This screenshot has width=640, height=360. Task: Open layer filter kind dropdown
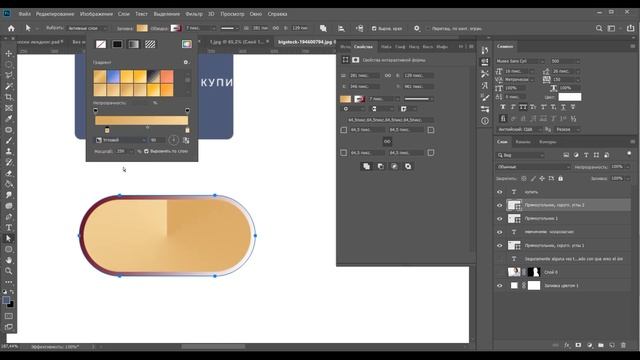pos(520,155)
